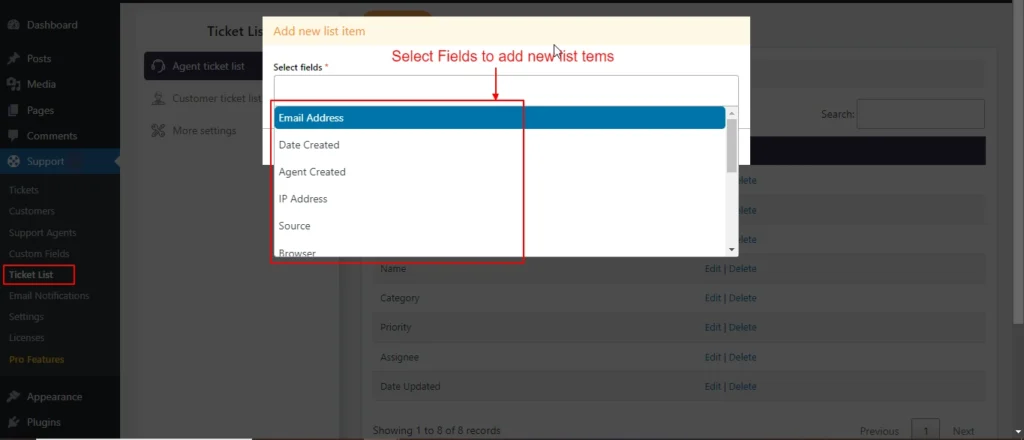Viewport: 1024px width, 440px height.
Task: Edit the Date Updated list item
Action: coord(712,386)
